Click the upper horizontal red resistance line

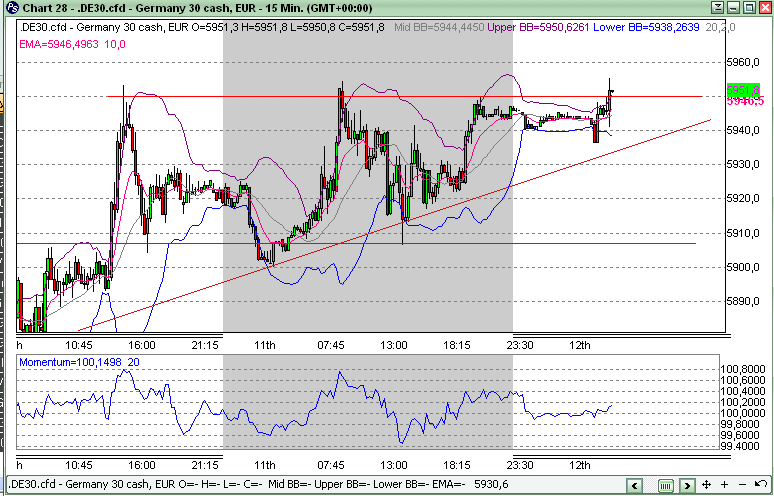pyautogui.click(x=405, y=96)
